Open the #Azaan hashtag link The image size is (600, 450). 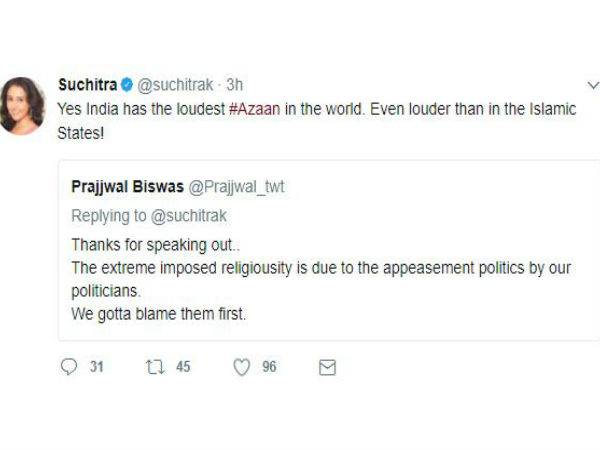[255, 109]
